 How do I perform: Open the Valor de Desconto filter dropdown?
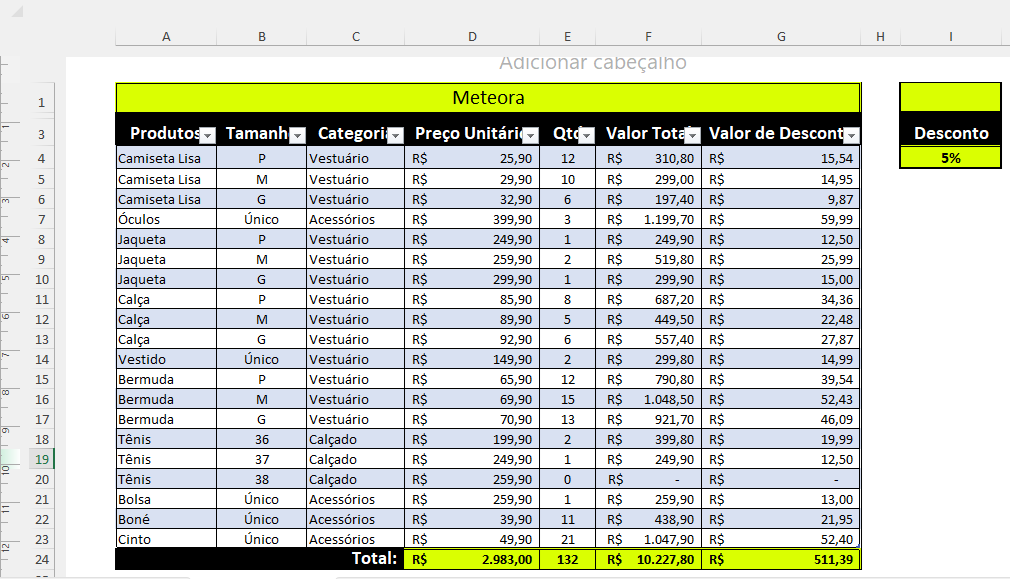click(x=851, y=135)
